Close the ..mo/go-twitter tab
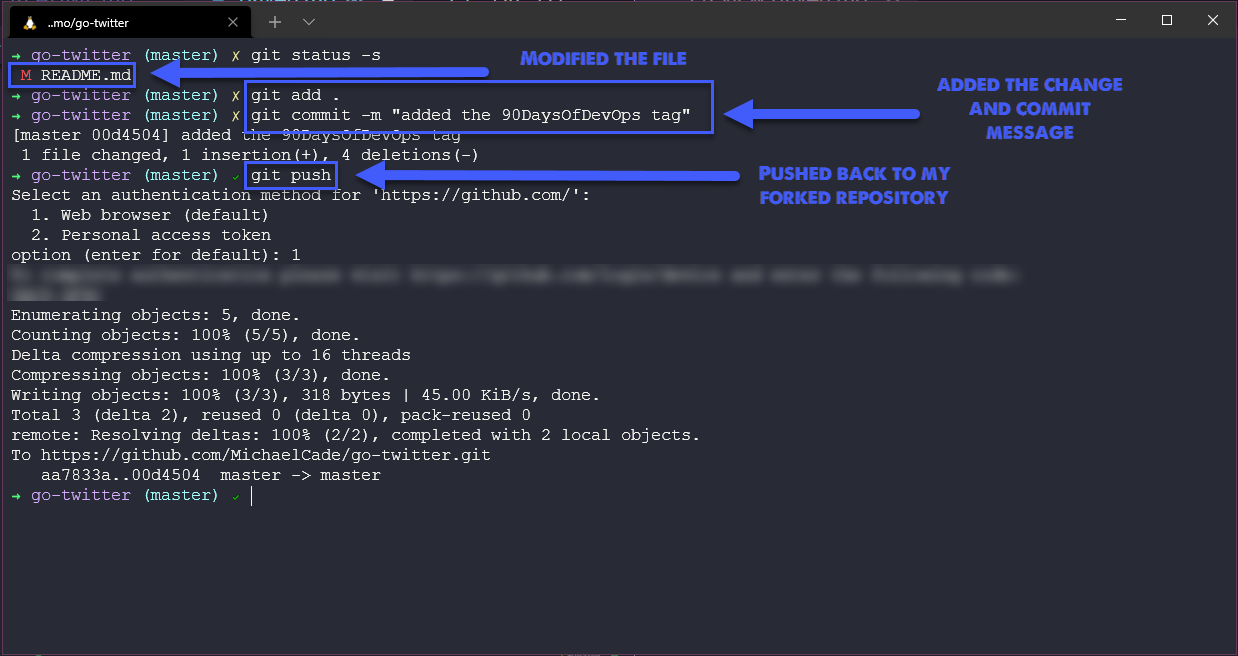This screenshot has width=1238, height=656. pyautogui.click(x=233, y=21)
